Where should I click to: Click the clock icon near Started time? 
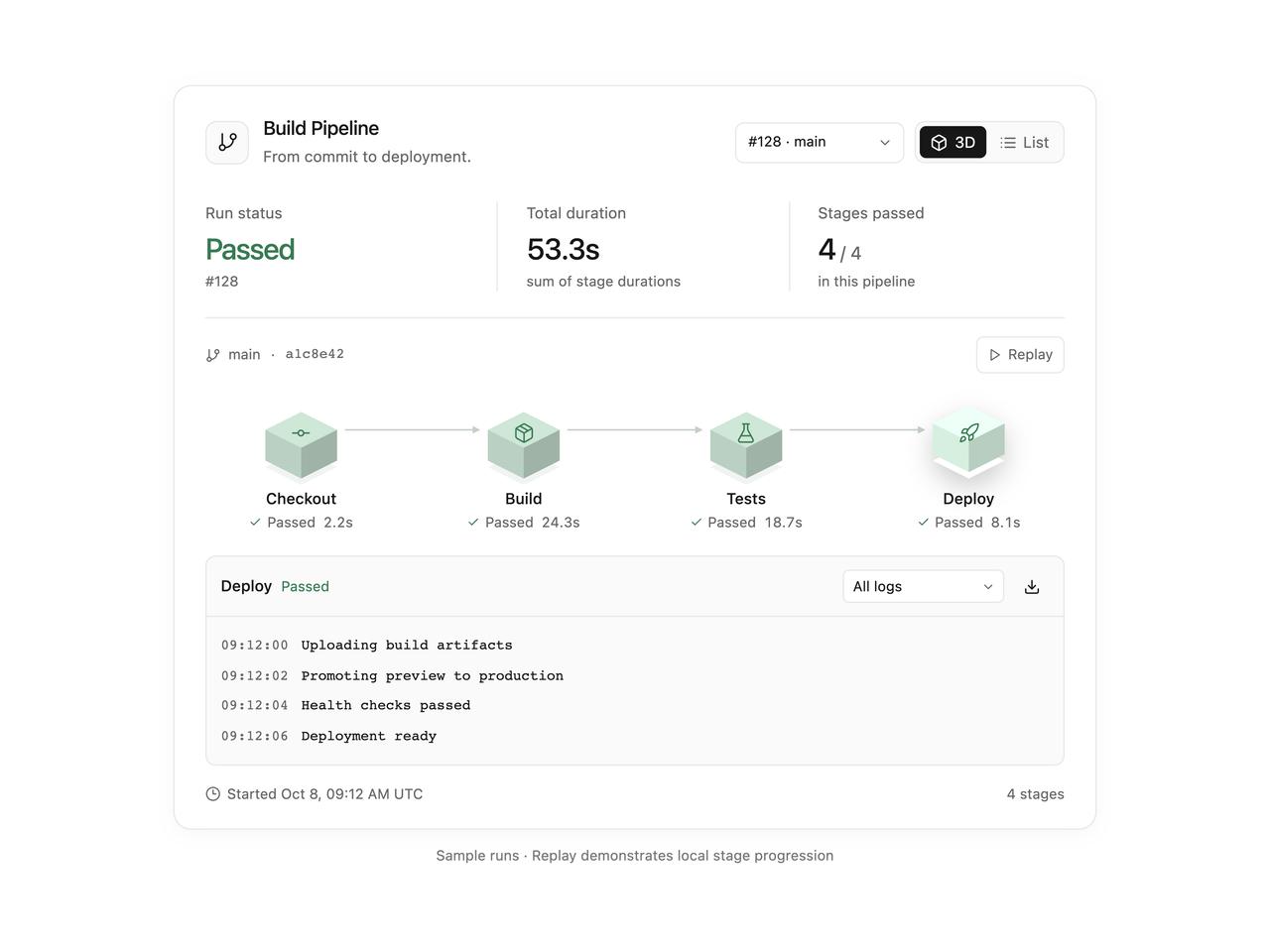coord(212,794)
